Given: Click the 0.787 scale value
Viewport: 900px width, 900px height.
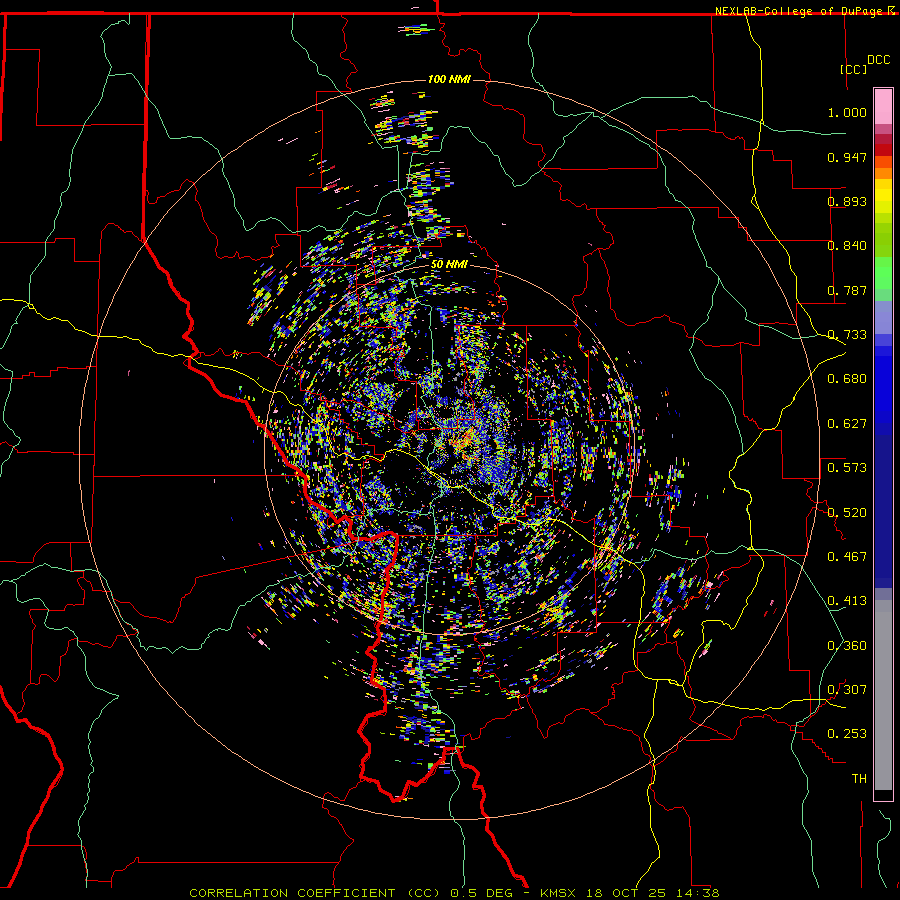Looking at the screenshot, I should click(847, 290).
